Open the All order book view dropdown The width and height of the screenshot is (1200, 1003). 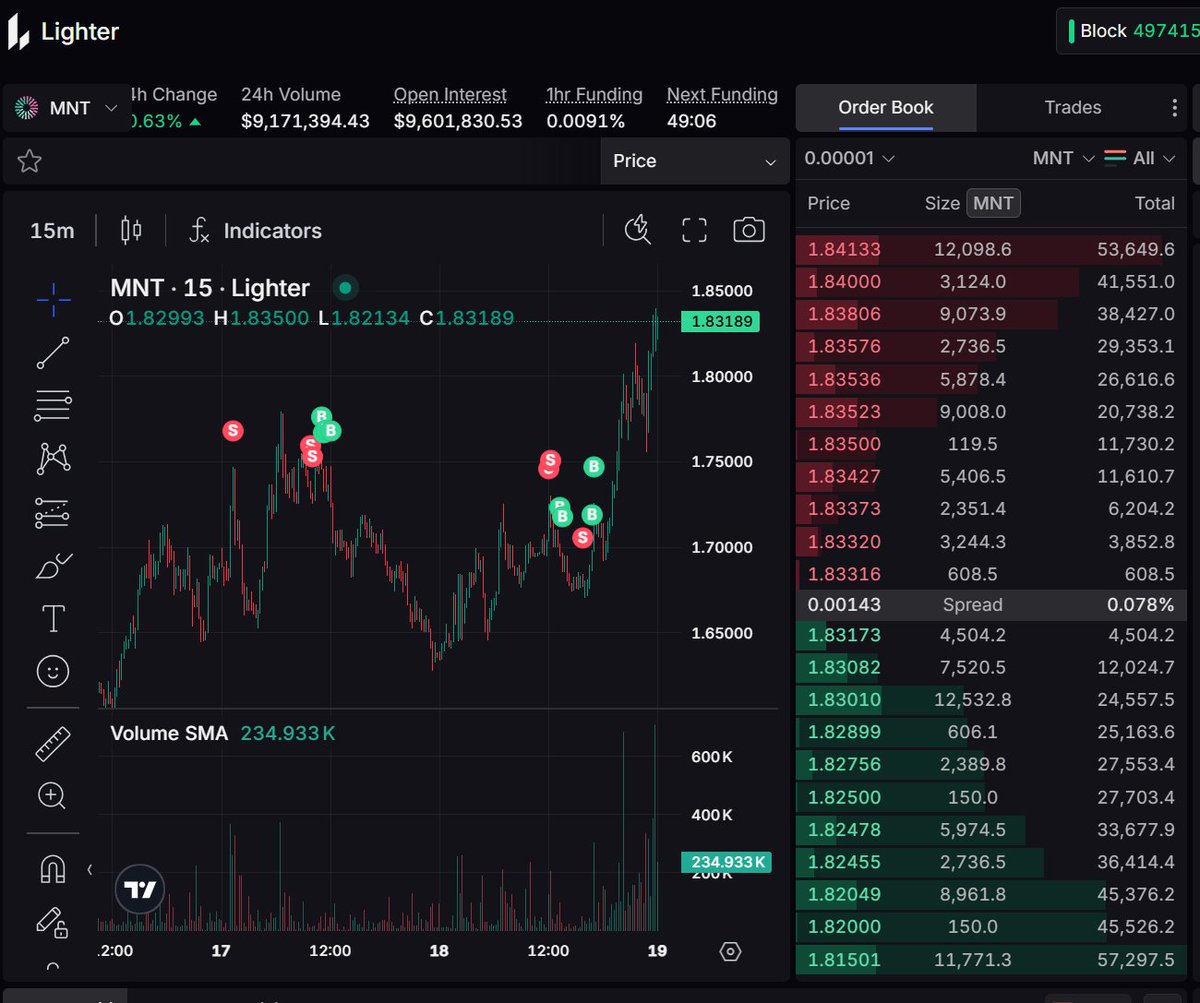tap(1139, 158)
